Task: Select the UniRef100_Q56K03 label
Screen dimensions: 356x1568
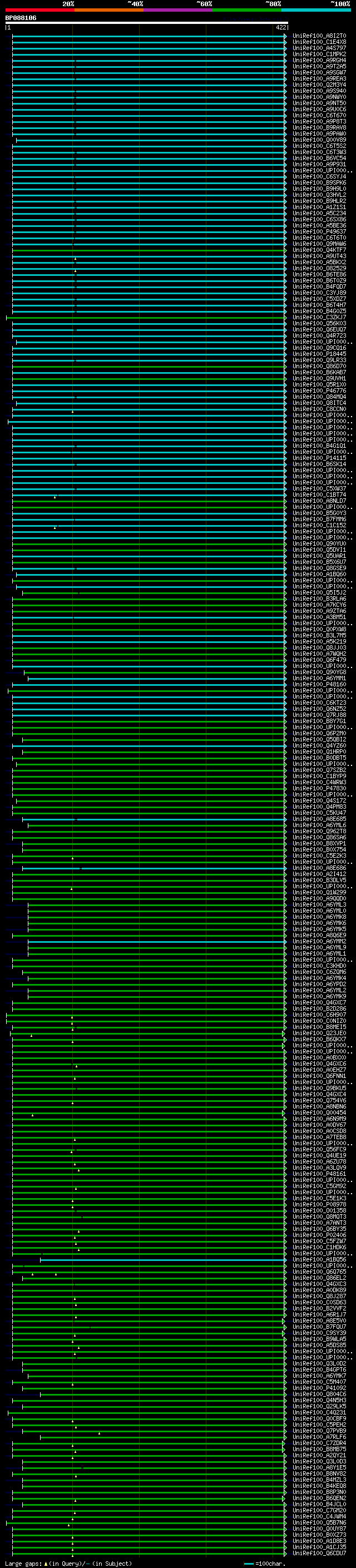Action: [319, 323]
